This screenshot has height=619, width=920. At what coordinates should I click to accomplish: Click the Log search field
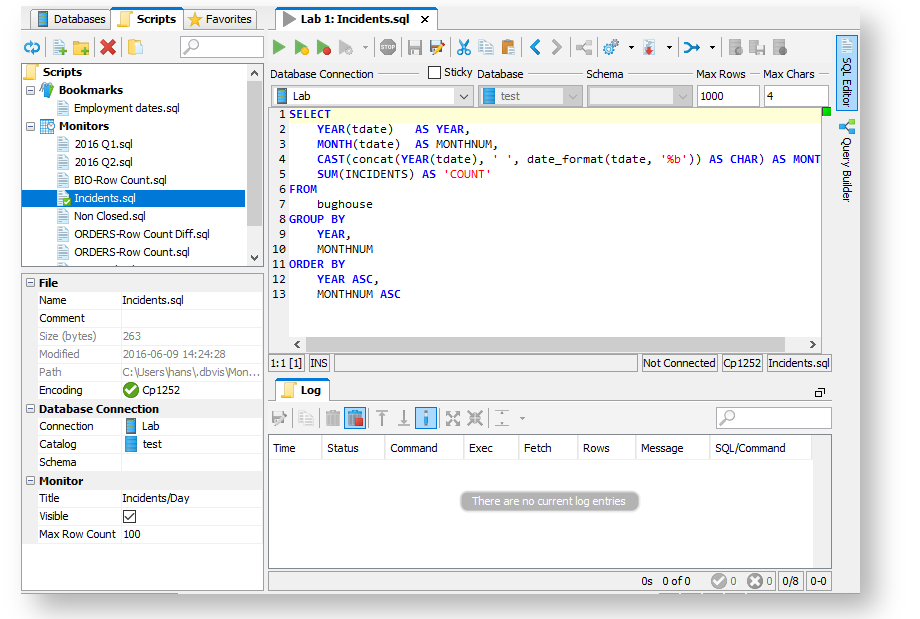pyautogui.click(x=773, y=418)
